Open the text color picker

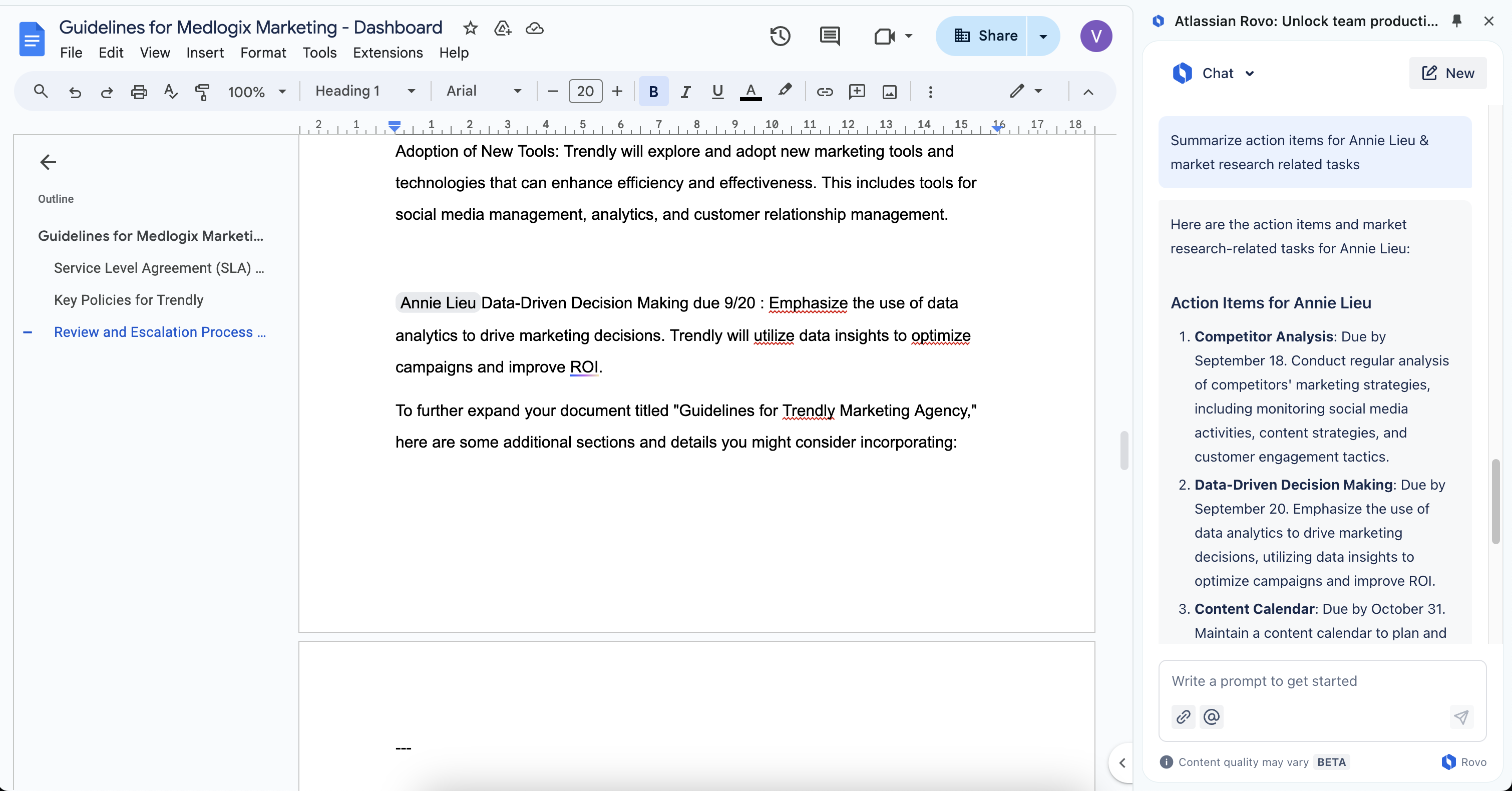point(750,92)
